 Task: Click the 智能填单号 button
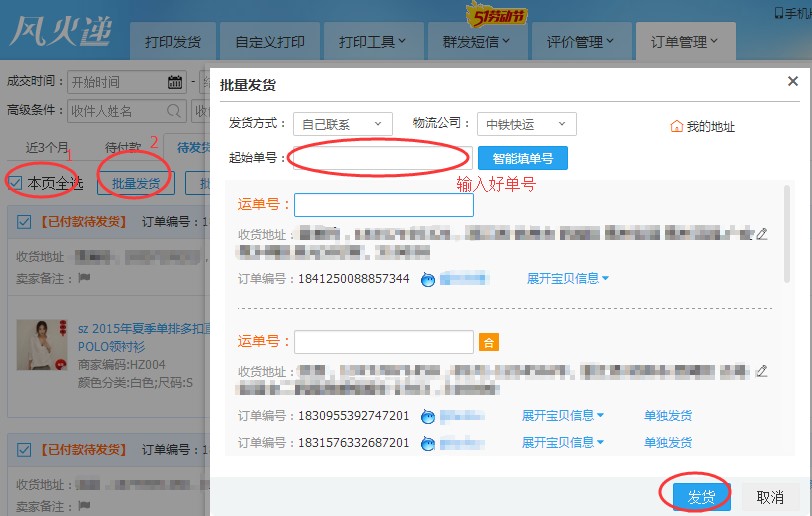click(x=523, y=158)
